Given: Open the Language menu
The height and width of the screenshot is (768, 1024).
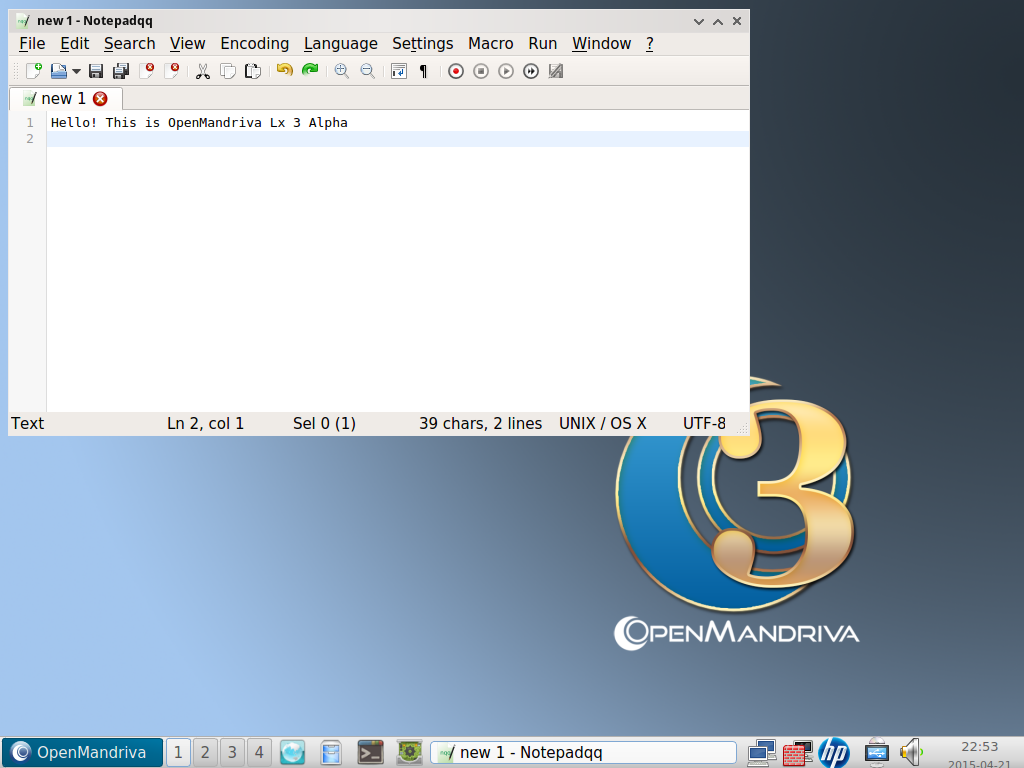Looking at the screenshot, I should tap(340, 43).
